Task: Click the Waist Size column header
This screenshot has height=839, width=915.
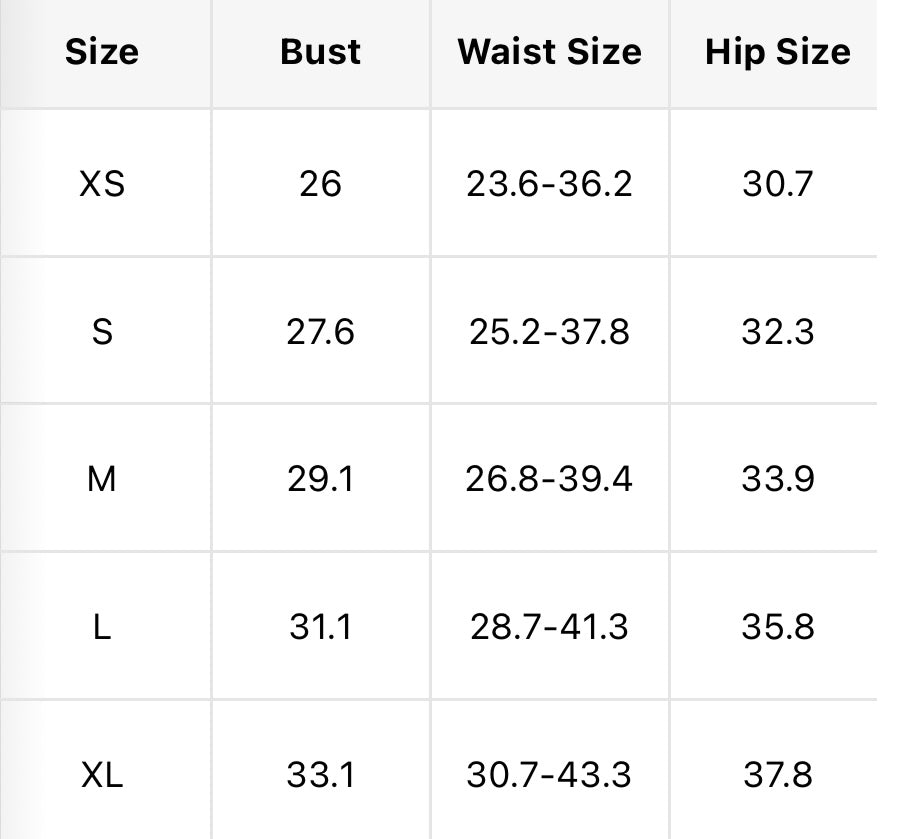Action: (x=550, y=52)
